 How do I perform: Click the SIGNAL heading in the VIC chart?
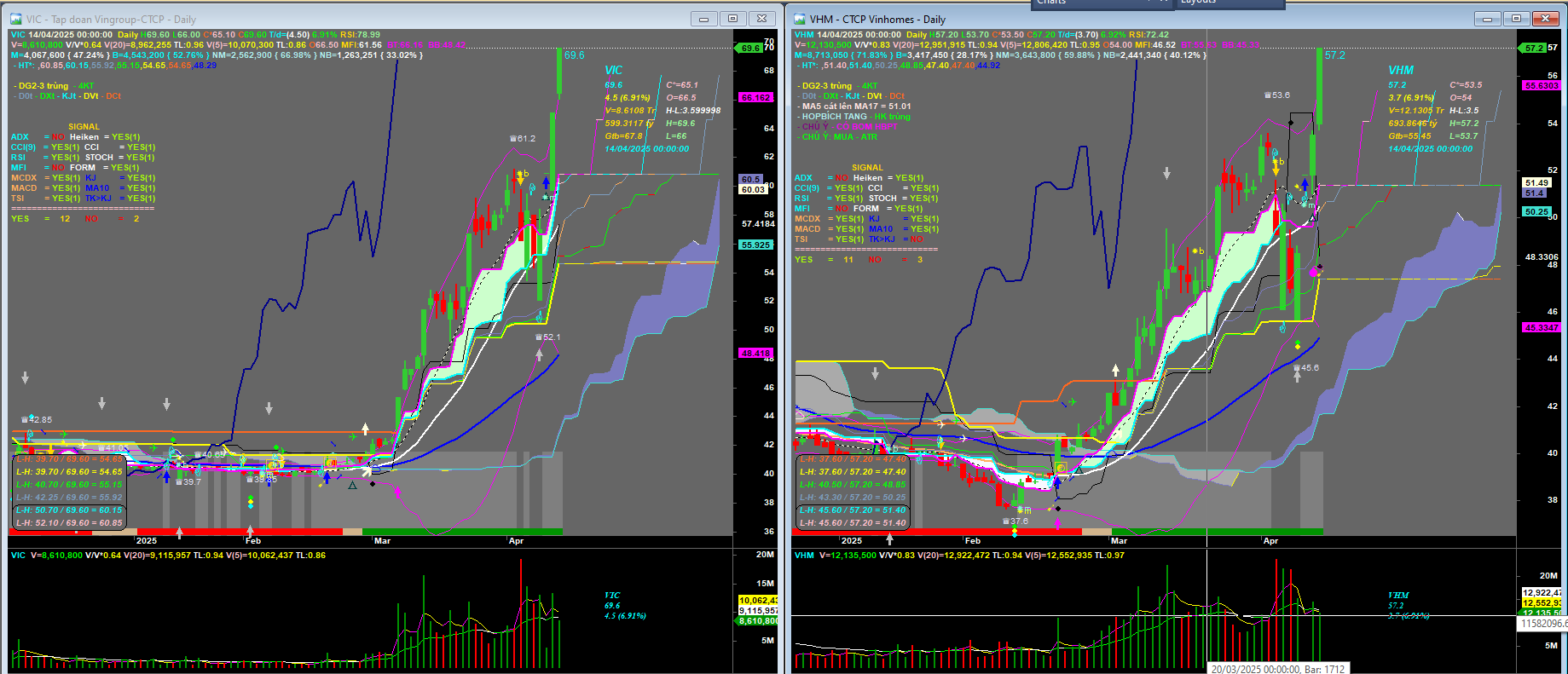pyautogui.click(x=84, y=127)
